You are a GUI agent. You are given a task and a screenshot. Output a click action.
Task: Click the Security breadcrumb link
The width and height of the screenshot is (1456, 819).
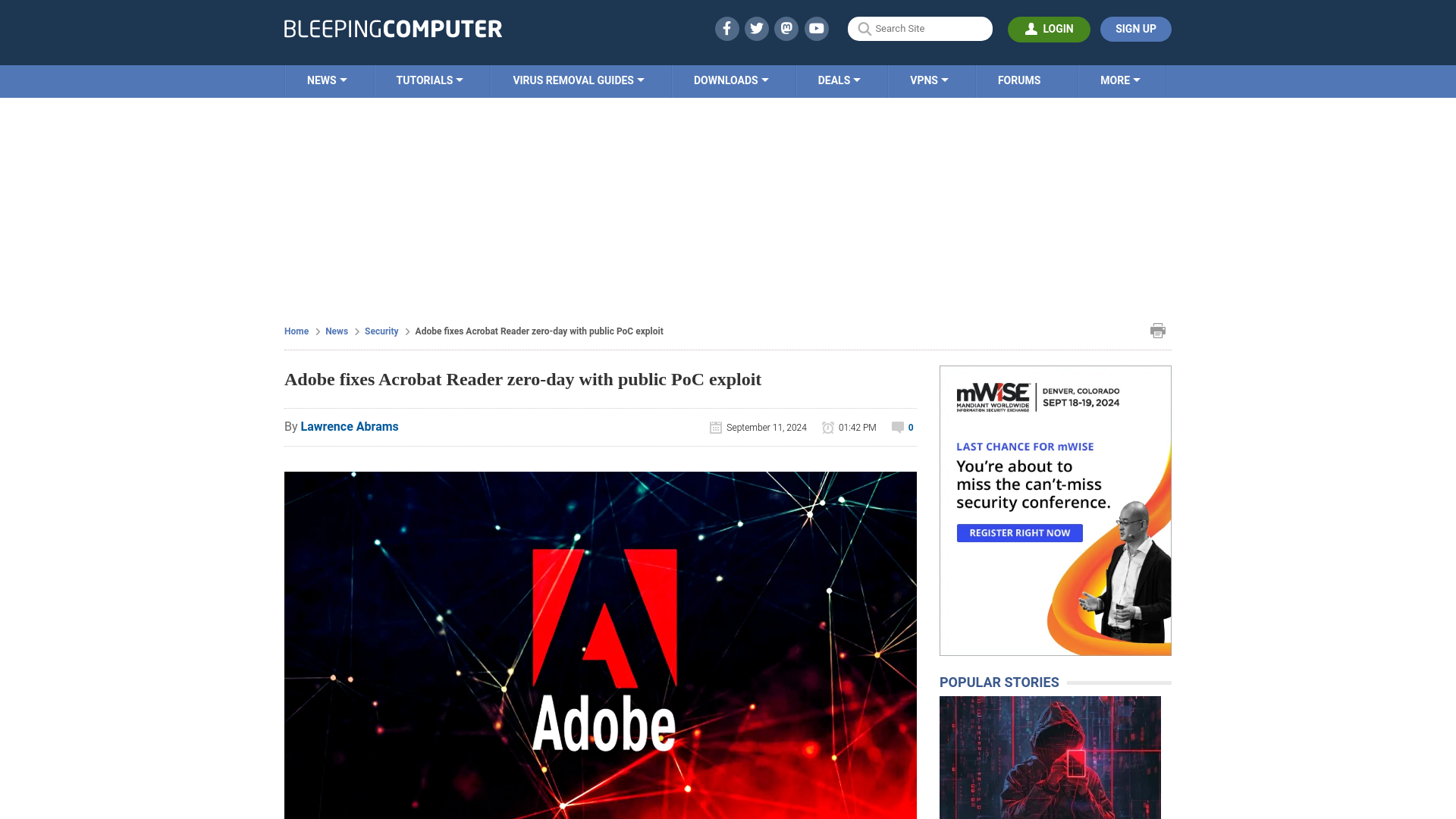[x=381, y=330]
